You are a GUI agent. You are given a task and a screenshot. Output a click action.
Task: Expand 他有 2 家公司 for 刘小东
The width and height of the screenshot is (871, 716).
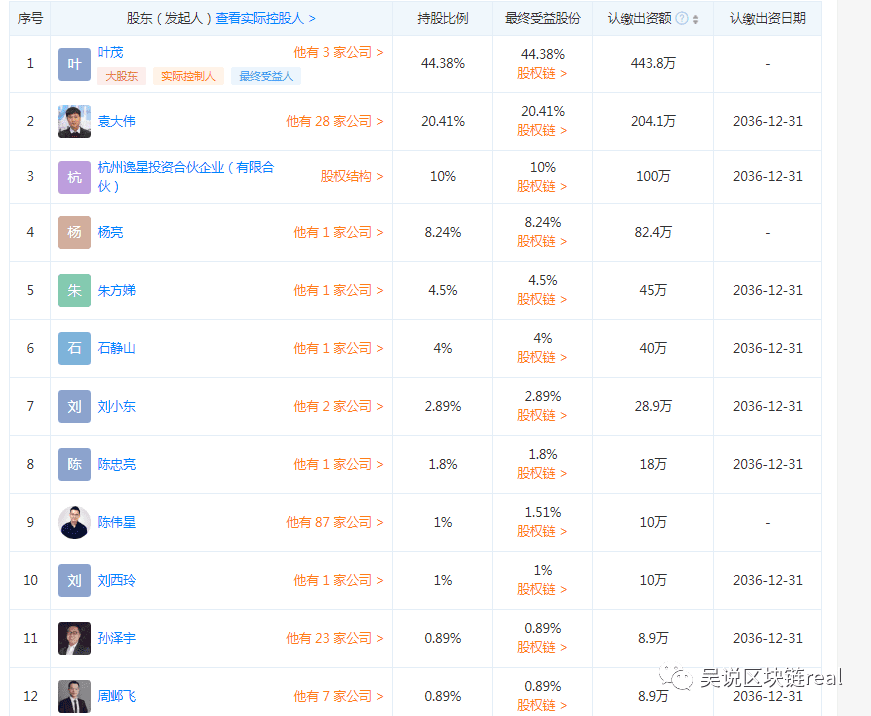(x=338, y=407)
